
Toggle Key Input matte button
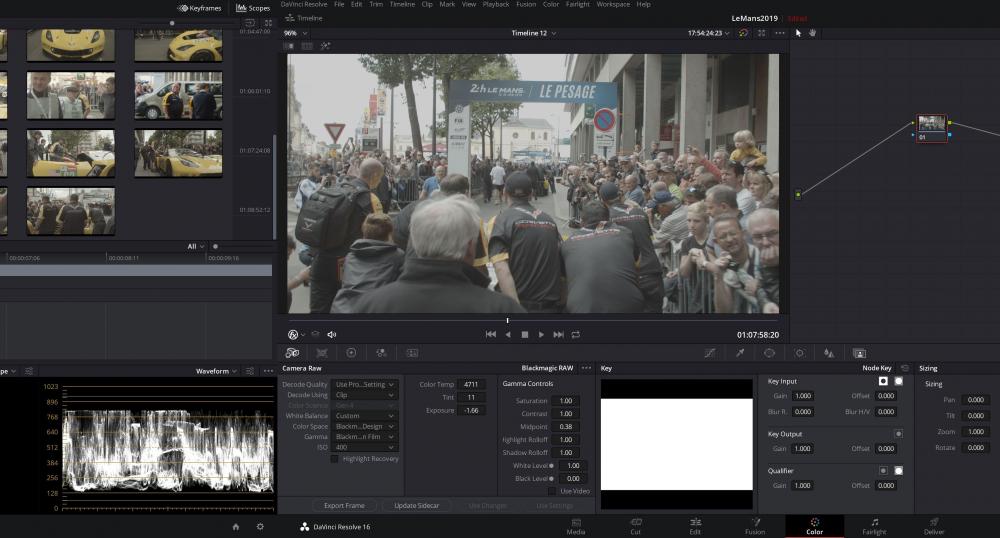883,381
